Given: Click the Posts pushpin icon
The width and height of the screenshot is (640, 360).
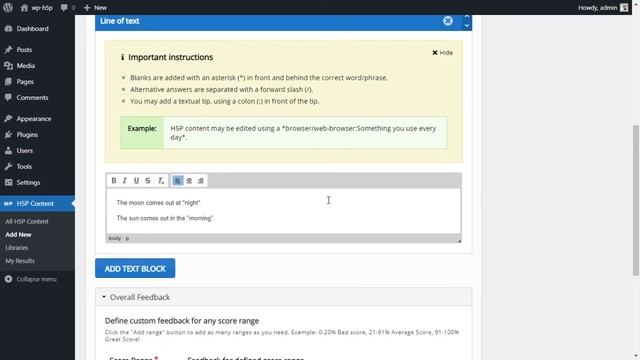Looking at the screenshot, I should tap(8, 49).
